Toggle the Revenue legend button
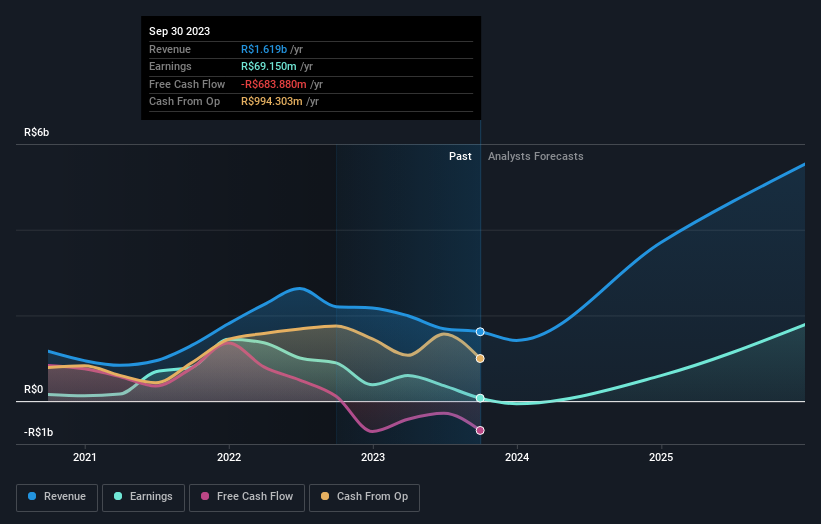The image size is (821, 524). click(x=57, y=497)
